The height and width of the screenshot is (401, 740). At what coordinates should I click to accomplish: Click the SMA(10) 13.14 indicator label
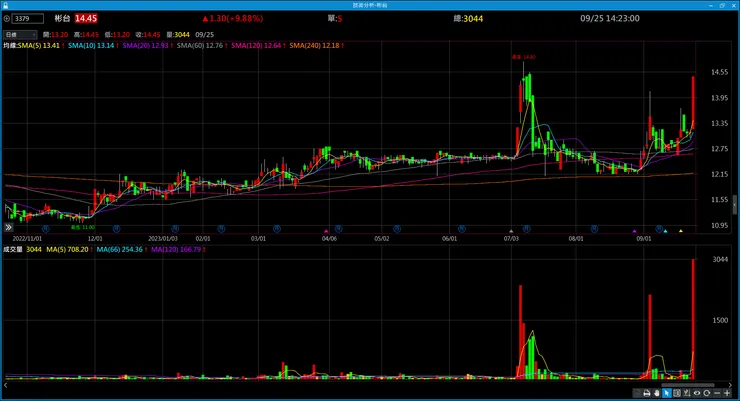[x=92, y=46]
